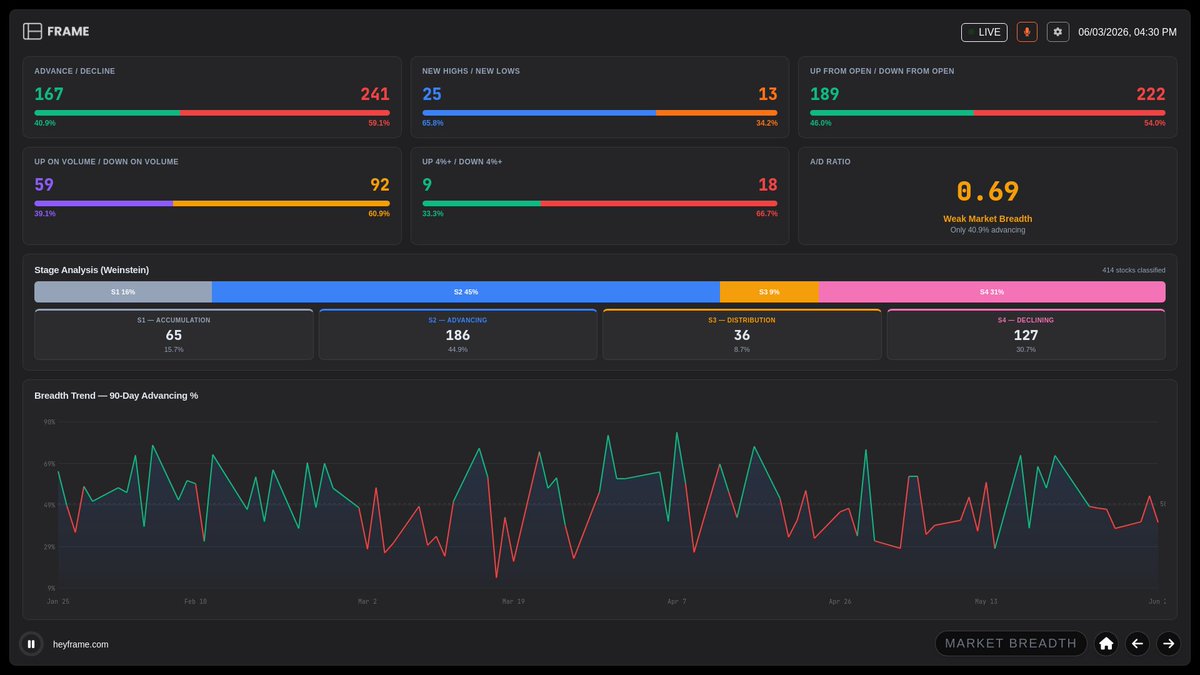Click the MARKET BREADTH label
The width and height of the screenshot is (1200, 675).
coord(1011,643)
